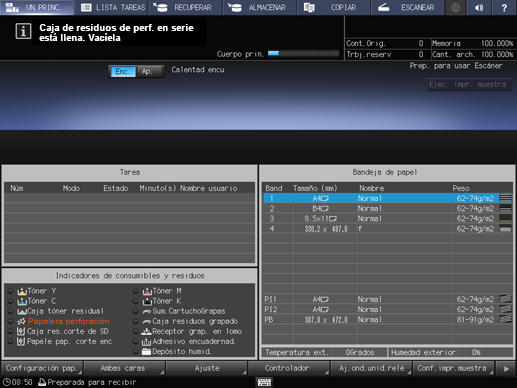Select the PB tray row
This screenshot has height=388, width=517.
[x=388, y=319]
